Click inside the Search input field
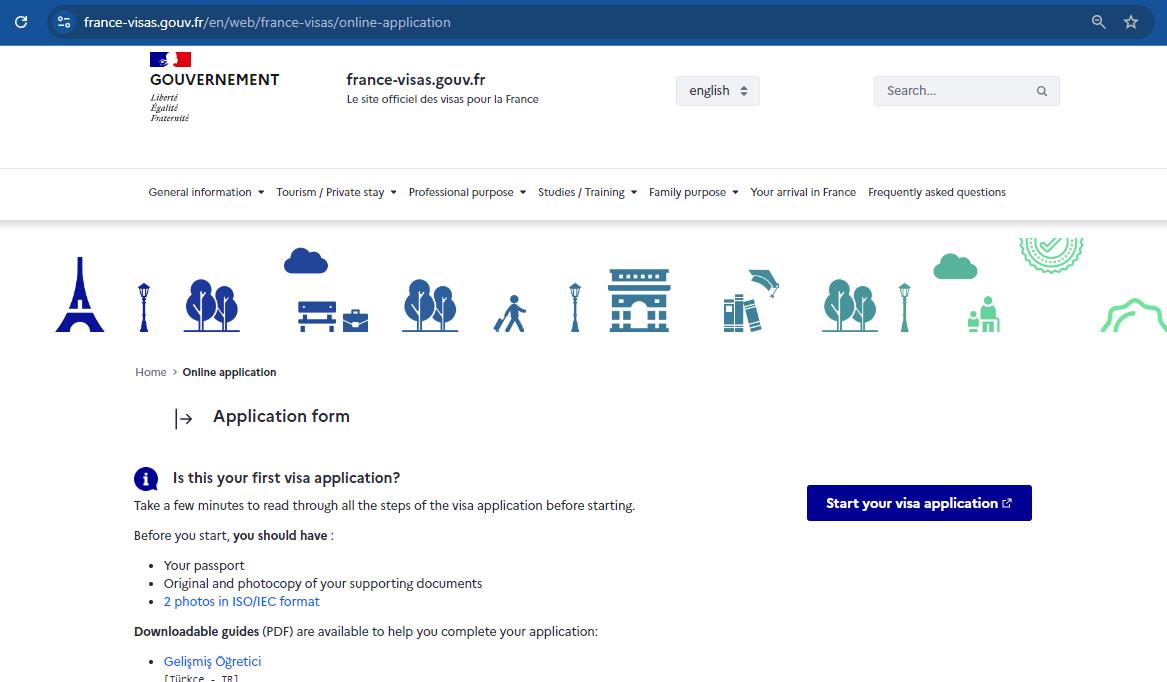 [x=950, y=90]
